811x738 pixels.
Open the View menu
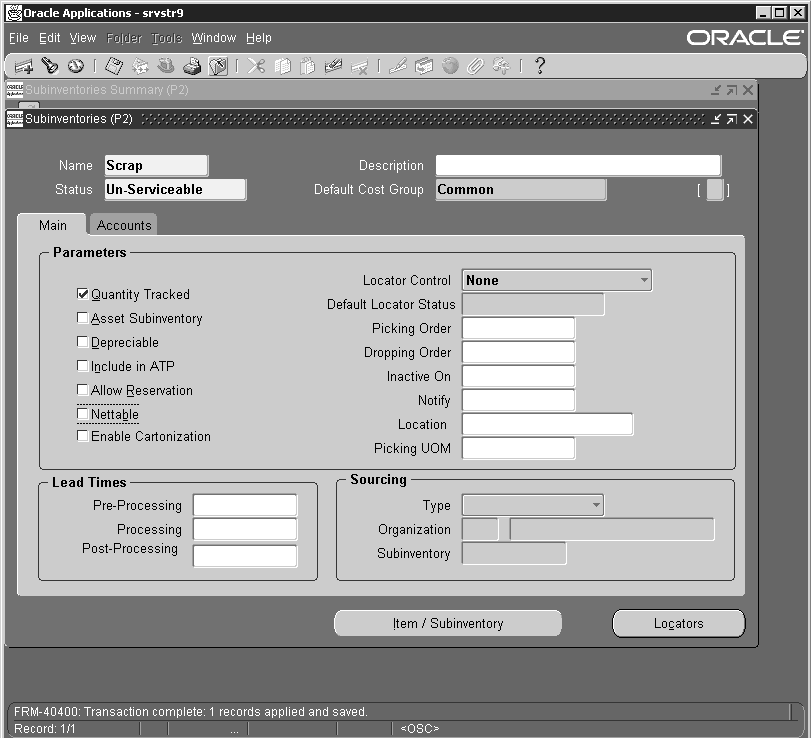click(x=83, y=38)
